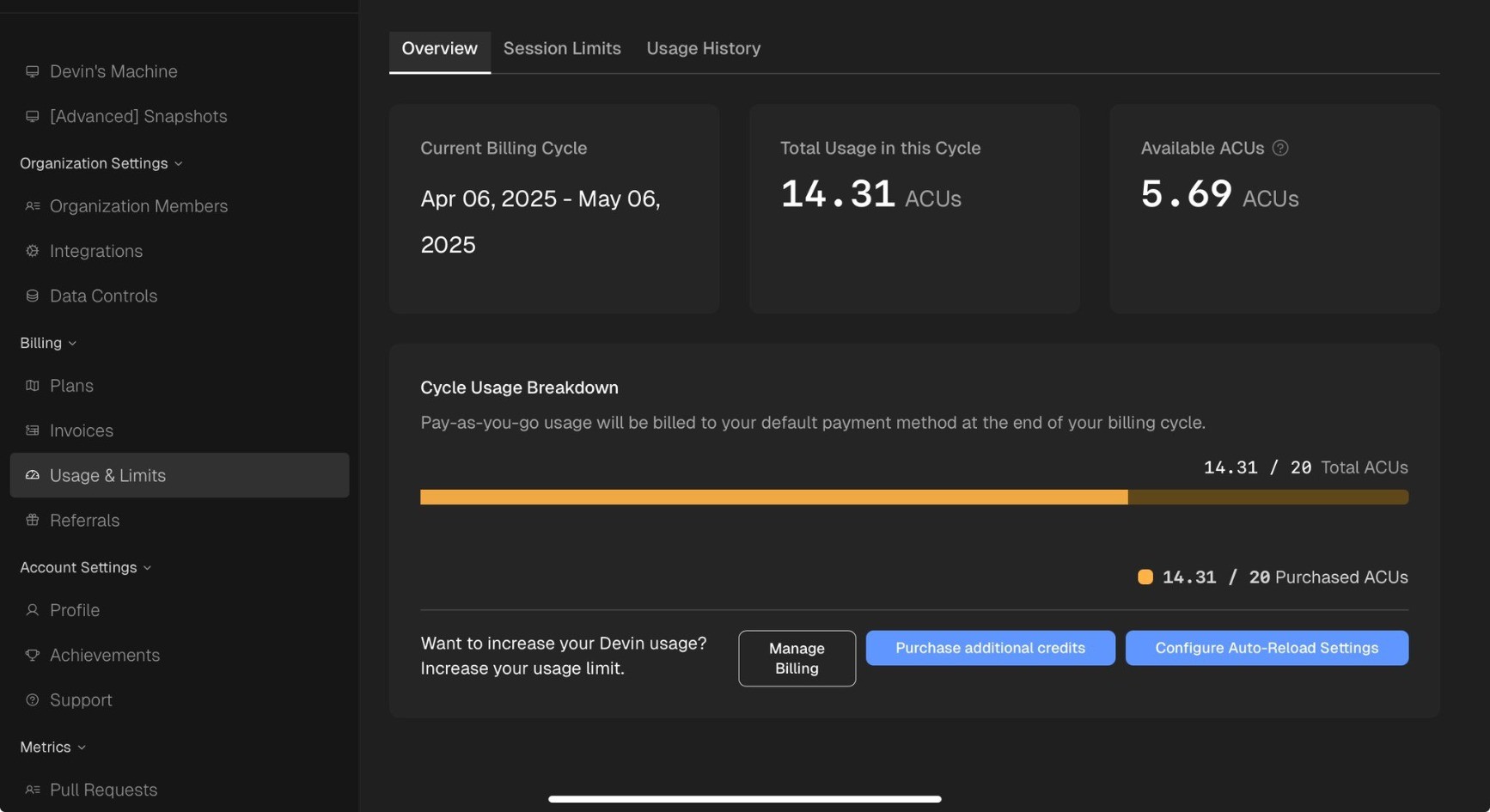Open Data Controls settings
This screenshot has width=1490, height=812.
coord(180,296)
